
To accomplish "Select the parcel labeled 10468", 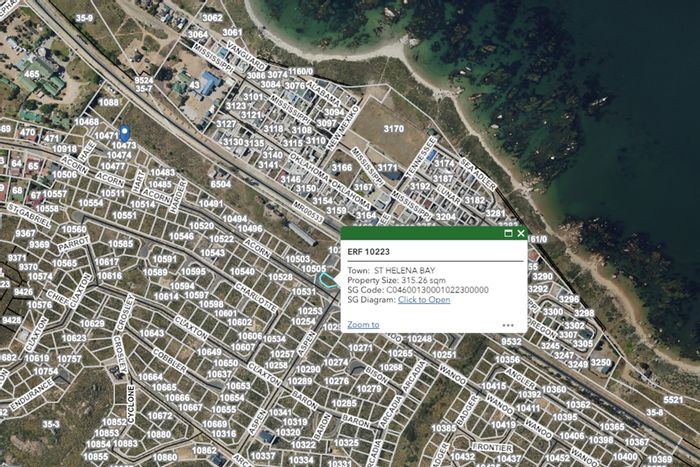I will 87,122.
